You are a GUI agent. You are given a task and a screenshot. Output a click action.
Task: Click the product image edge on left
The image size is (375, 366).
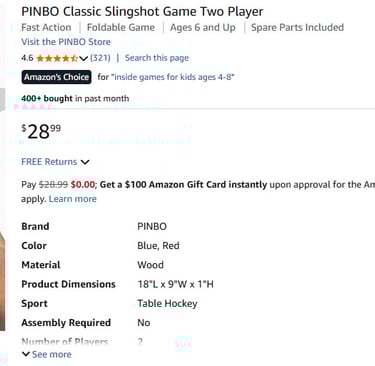(x=3, y=280)
